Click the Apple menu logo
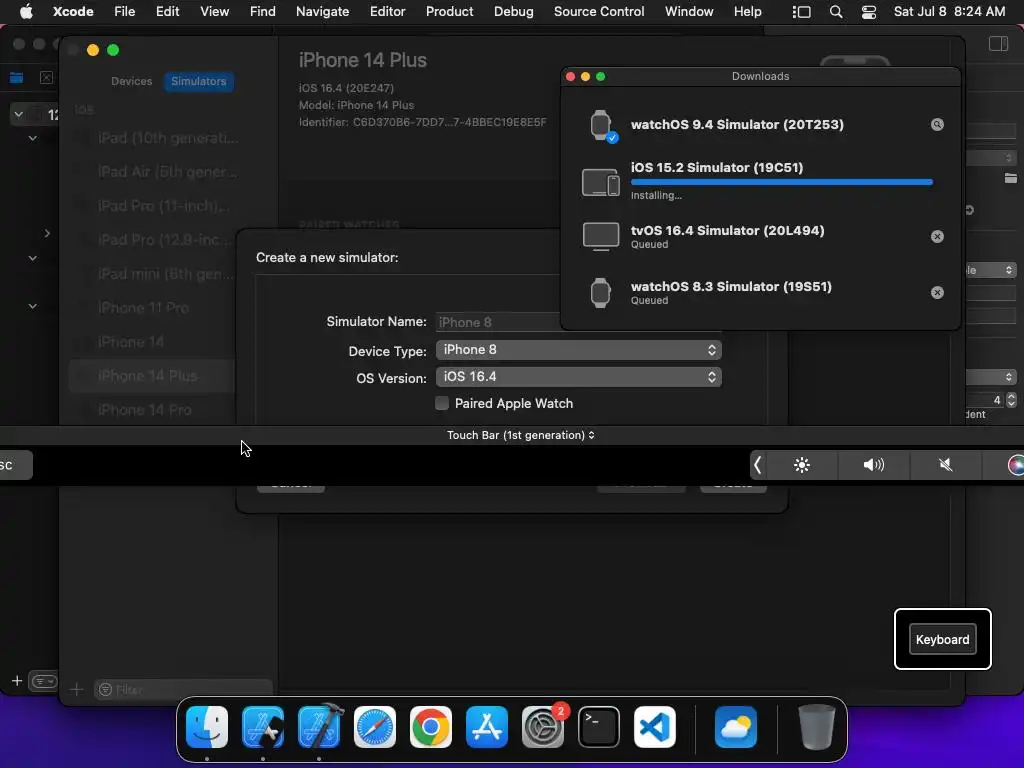This screenshot has height=768, width=1024. [x=26, y=12]
